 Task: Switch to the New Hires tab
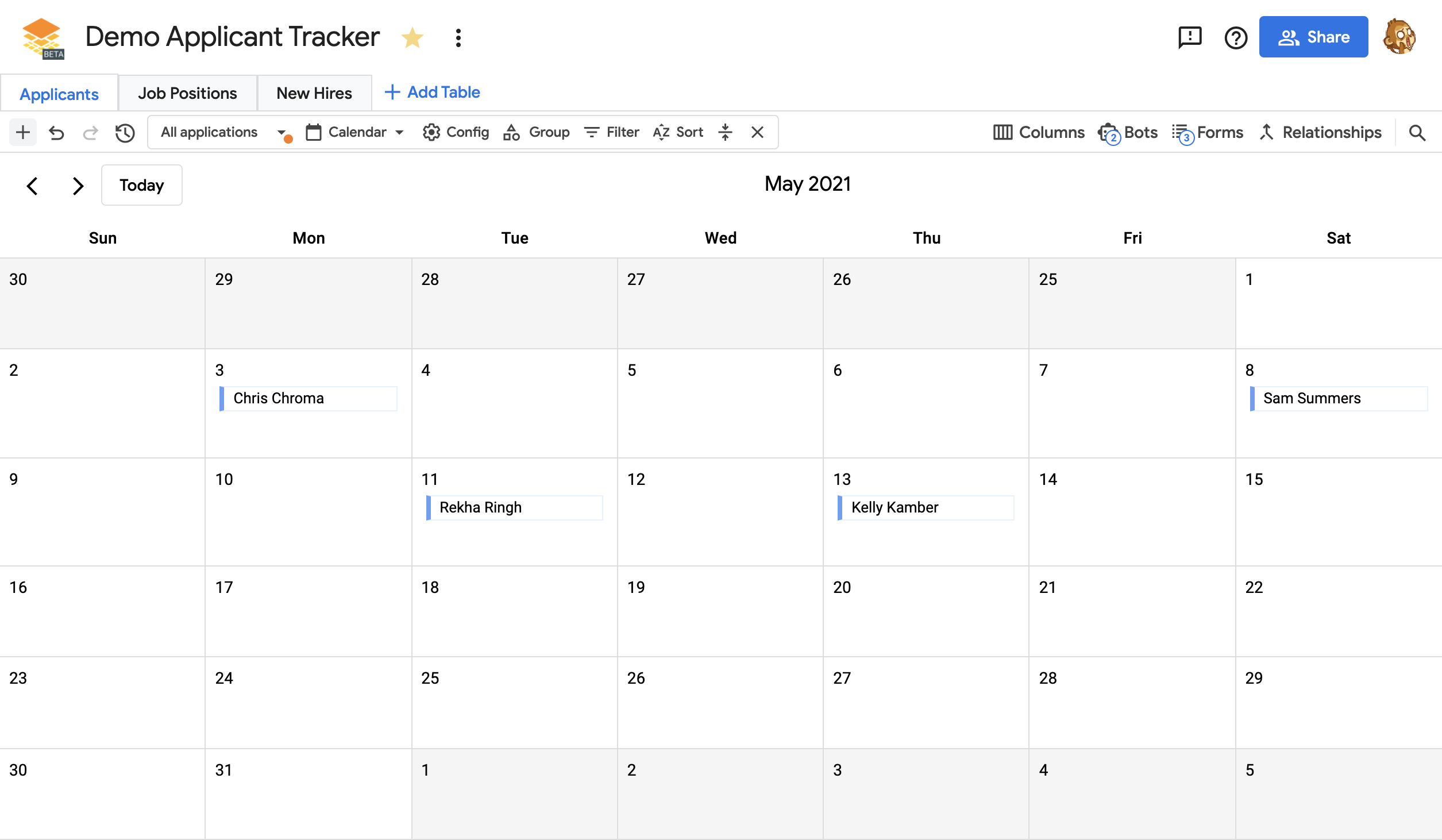tap(314, 93)
